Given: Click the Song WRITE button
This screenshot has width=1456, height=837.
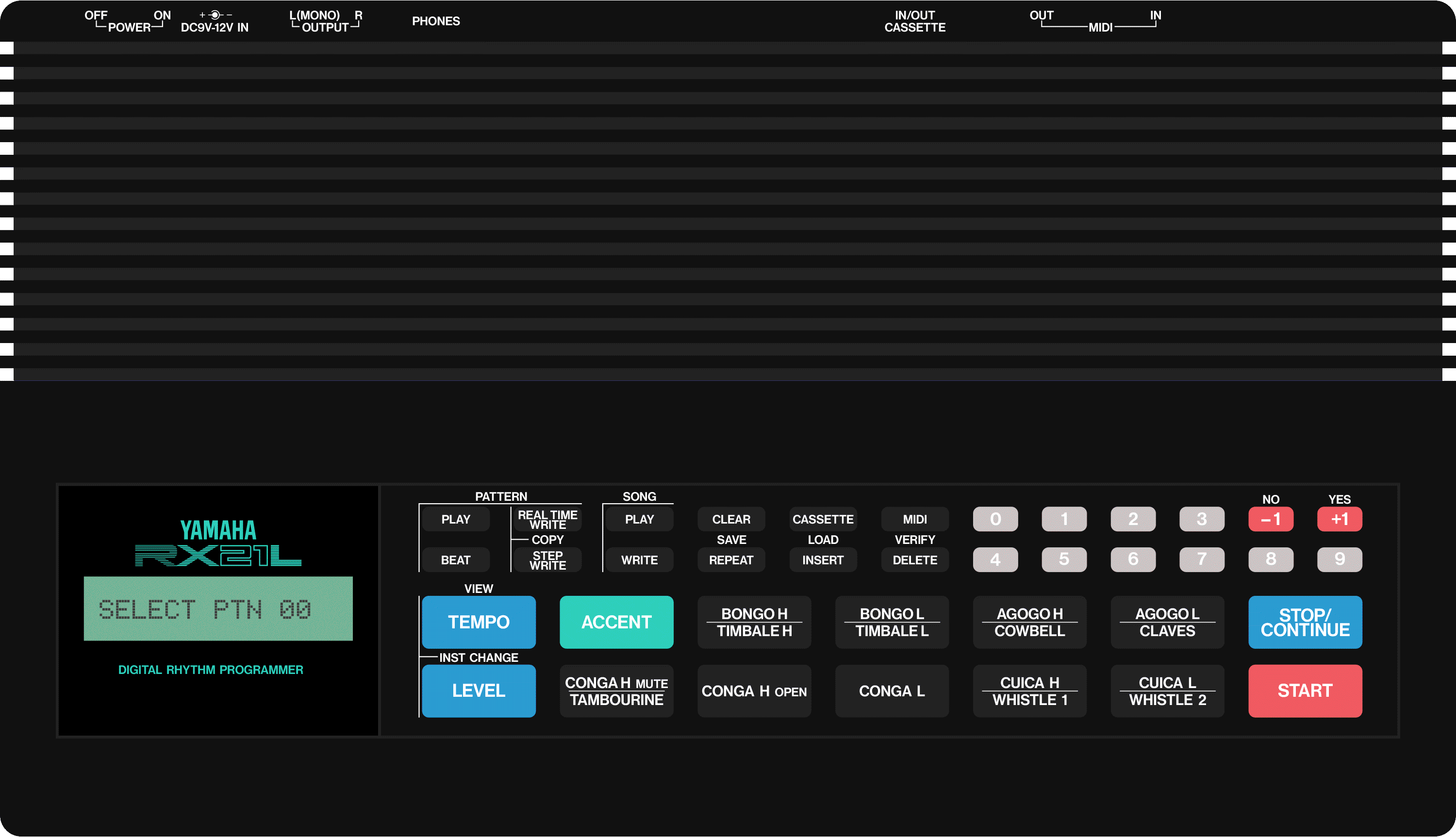Looking at the screenshot, I should (639, 560).
